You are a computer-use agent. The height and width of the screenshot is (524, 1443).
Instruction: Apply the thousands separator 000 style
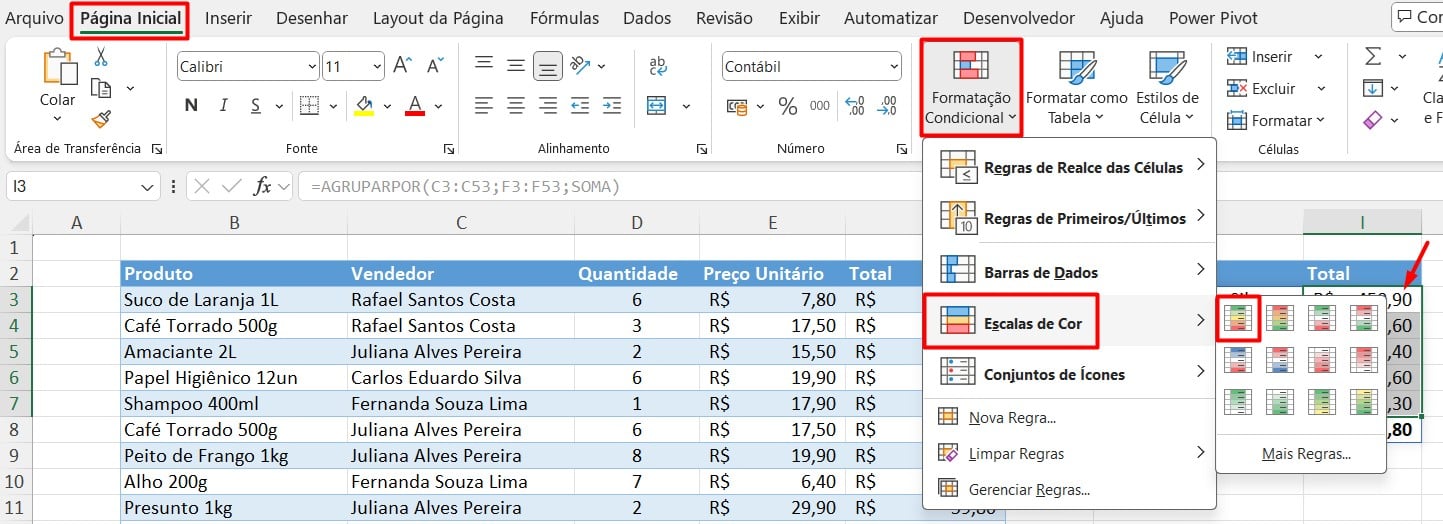coord(820,105)
